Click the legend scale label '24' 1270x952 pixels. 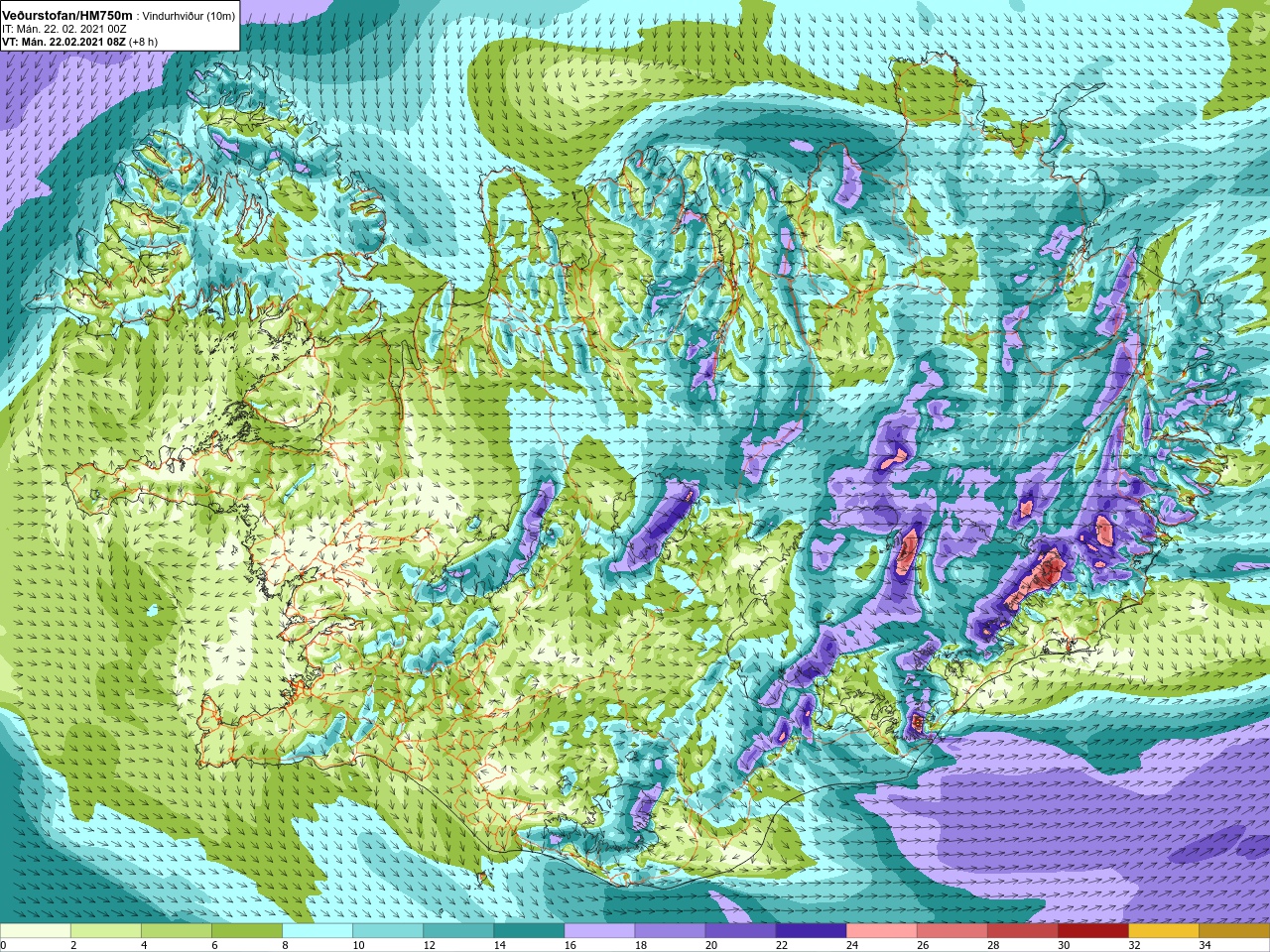pyautogui.click(x=851, y=945)
